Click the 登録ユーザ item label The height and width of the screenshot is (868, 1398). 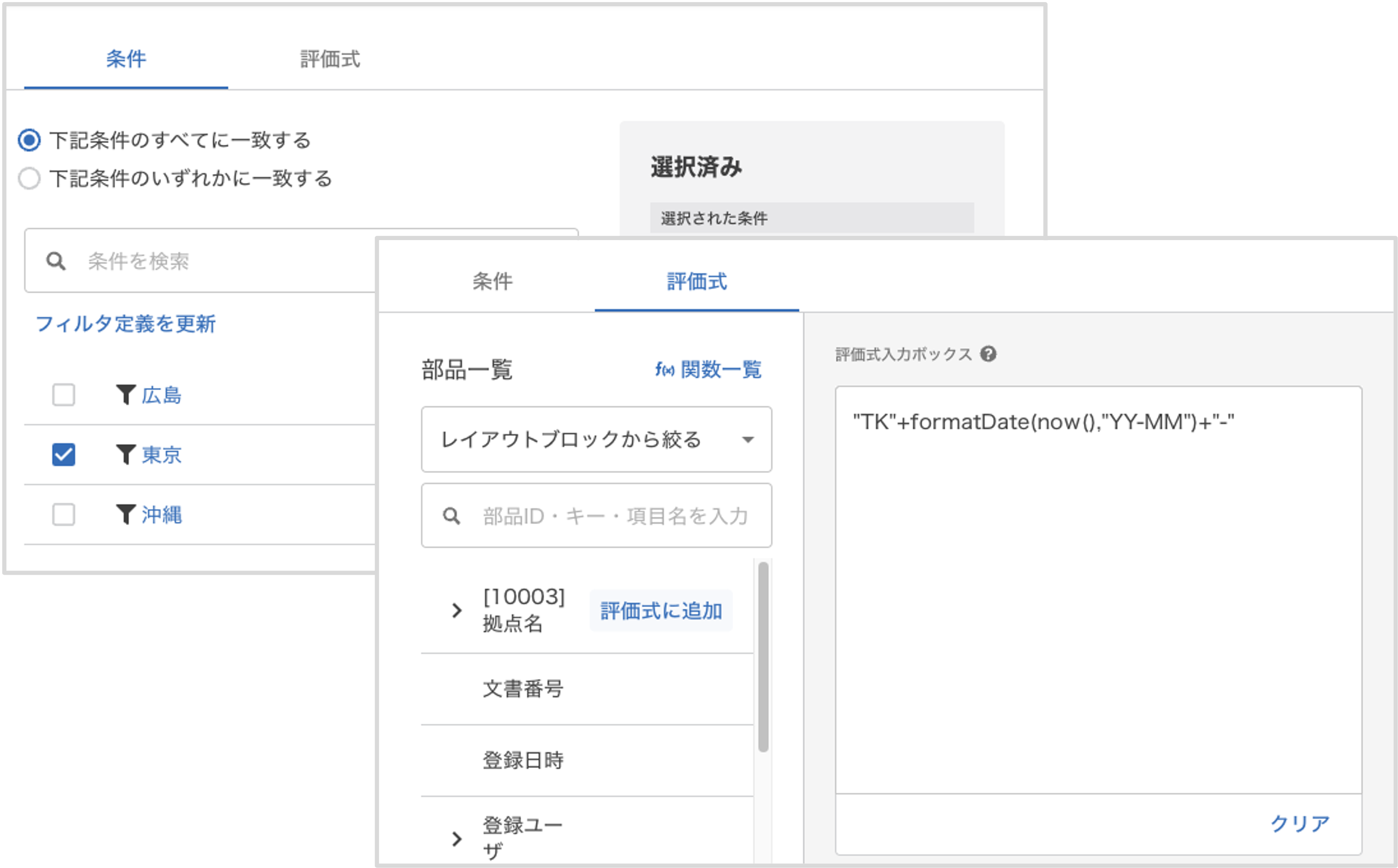click(523, 838)
